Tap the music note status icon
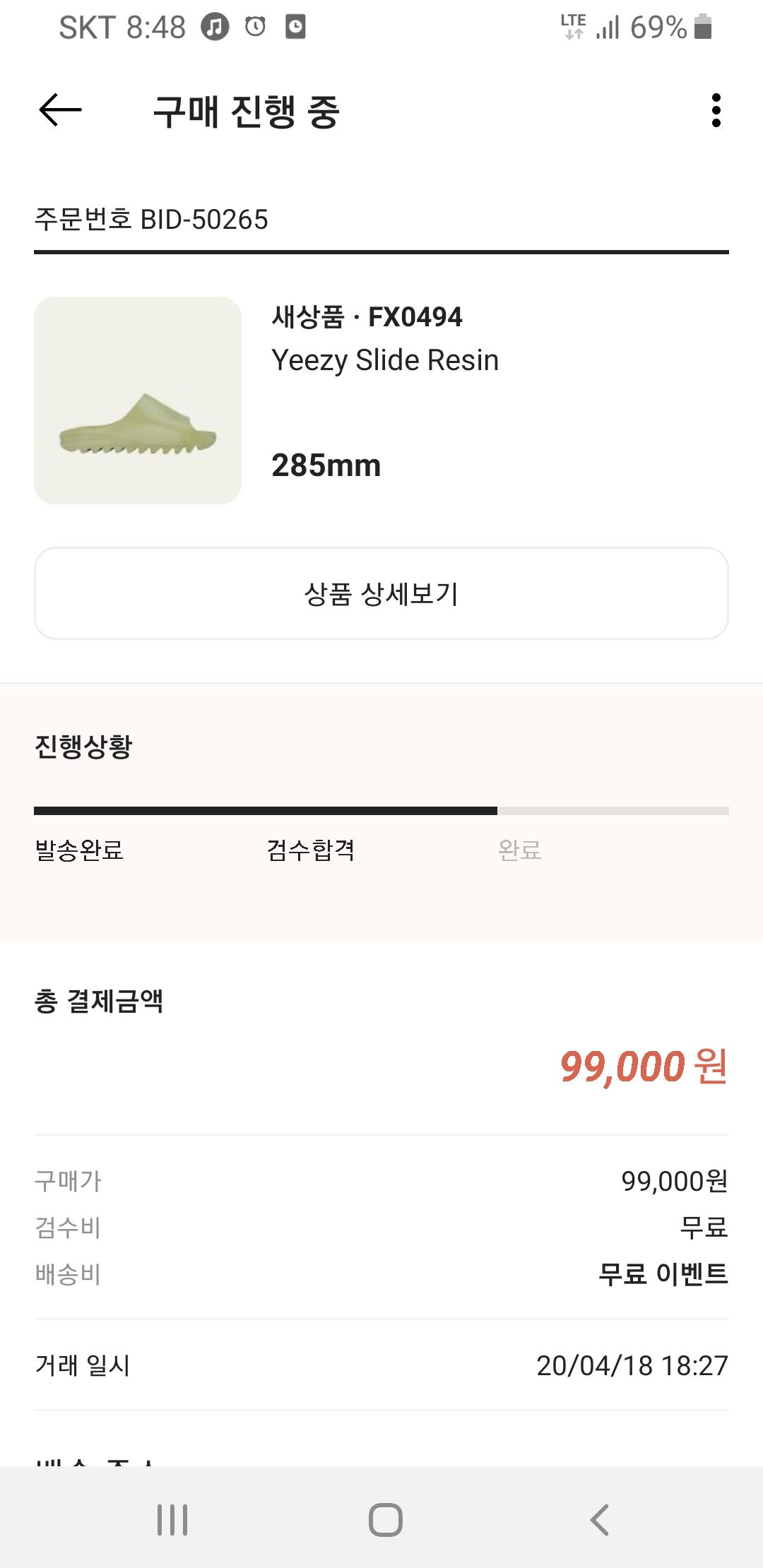This screenshot has height=1568, width=763. tap(215, 28)
